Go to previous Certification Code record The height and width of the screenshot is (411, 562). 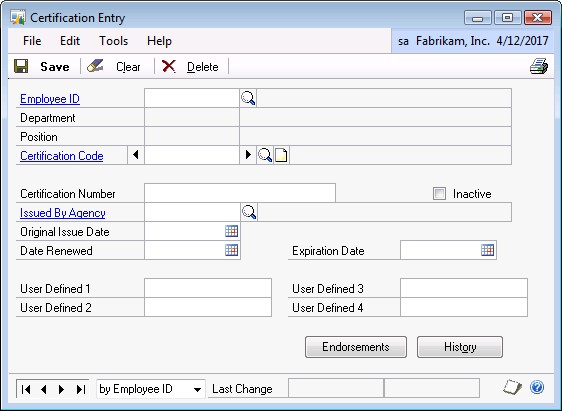(x=136, y=155)
